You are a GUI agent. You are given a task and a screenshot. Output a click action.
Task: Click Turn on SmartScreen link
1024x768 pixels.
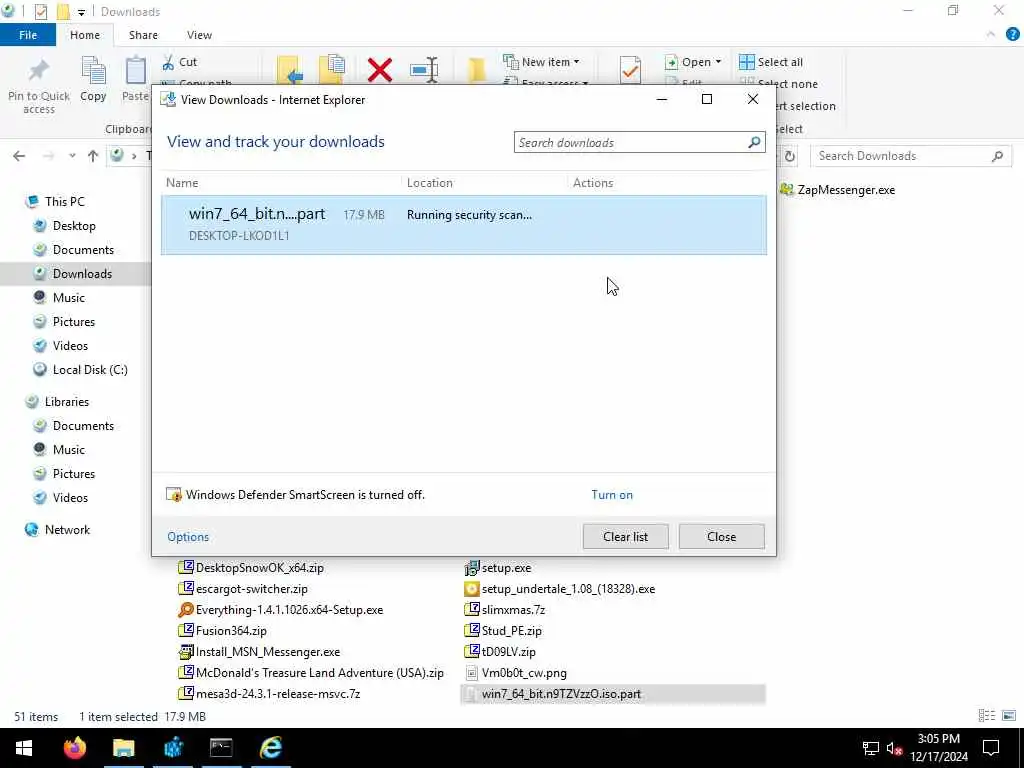612,495
